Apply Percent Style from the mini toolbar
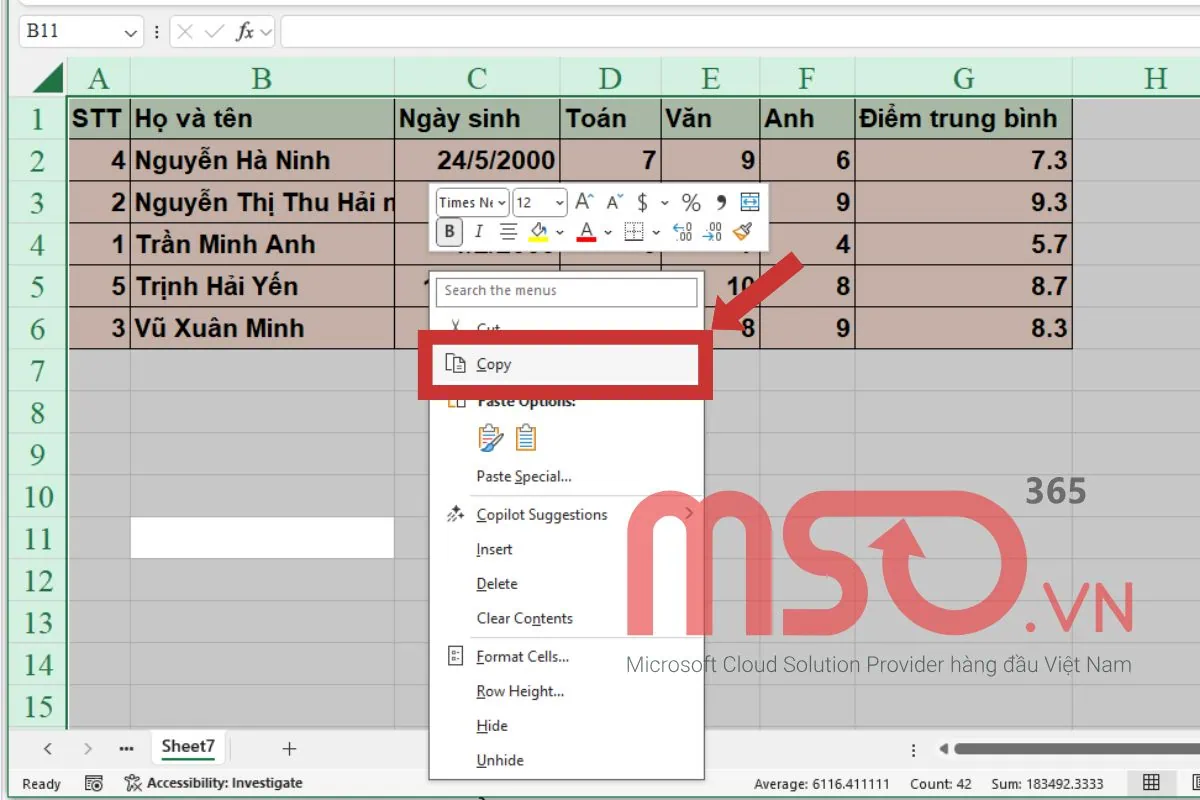Image resolution: width=1200 pixels, height=800 pixels. point(692,202)
